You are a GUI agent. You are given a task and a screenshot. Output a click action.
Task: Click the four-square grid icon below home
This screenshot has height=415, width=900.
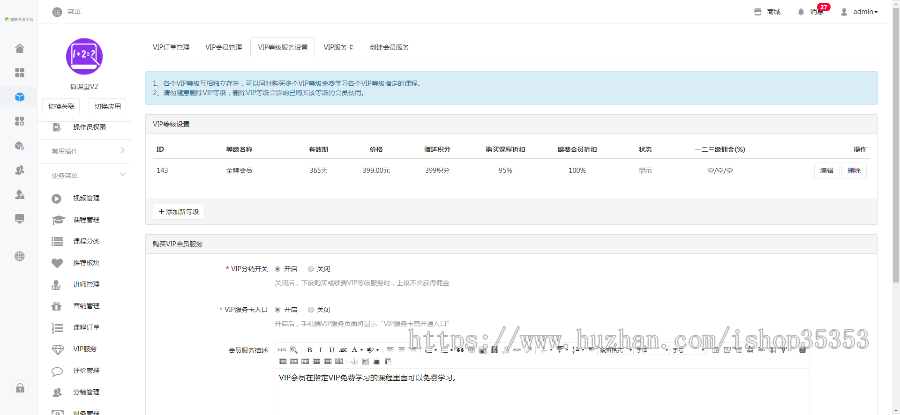pos(20,72)
